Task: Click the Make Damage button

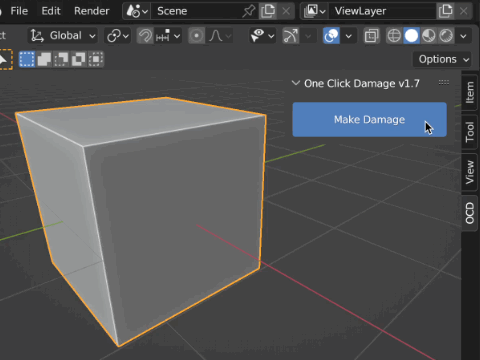Action: [x=370, y=119]
